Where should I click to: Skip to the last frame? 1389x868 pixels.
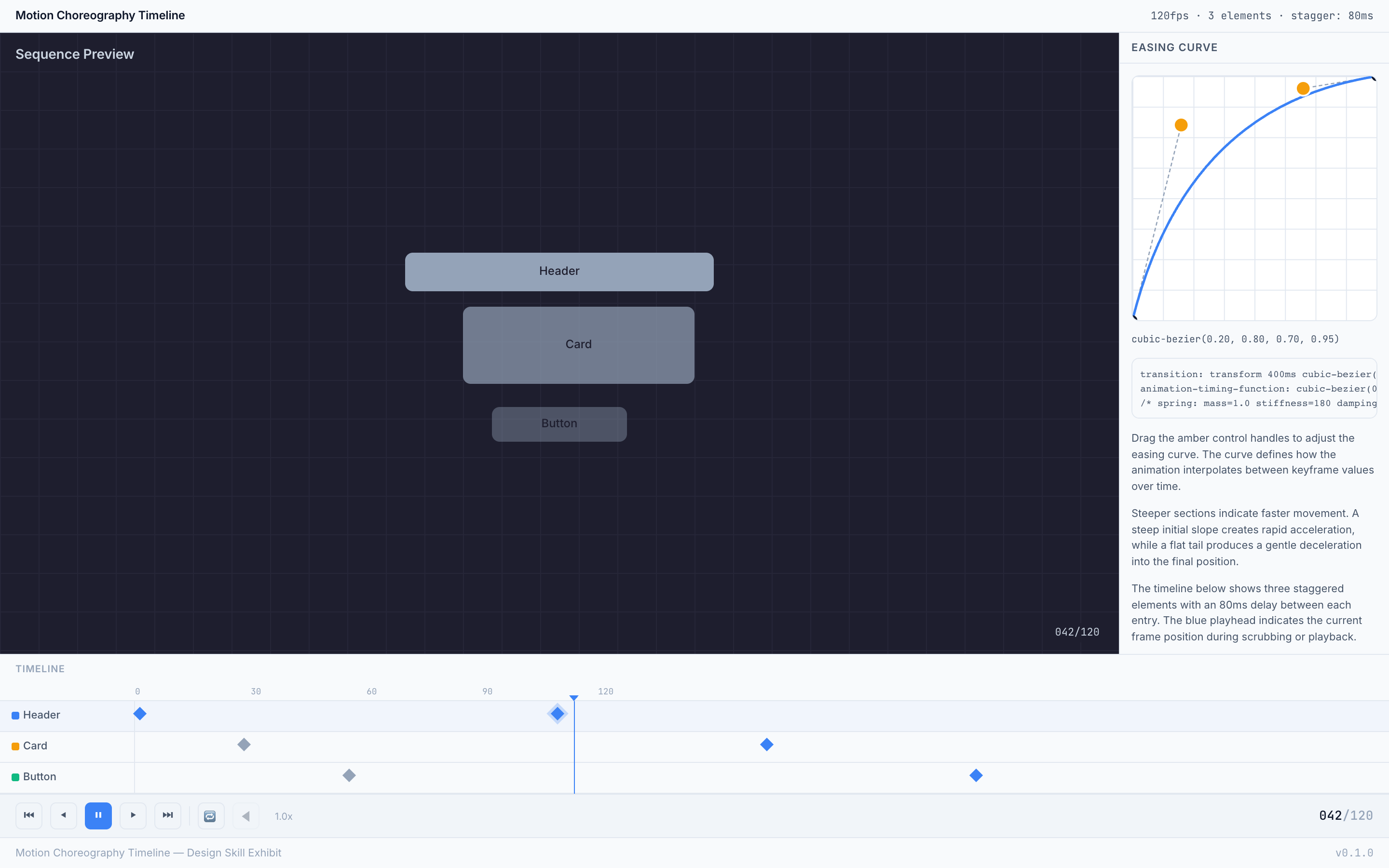point(168,815)
